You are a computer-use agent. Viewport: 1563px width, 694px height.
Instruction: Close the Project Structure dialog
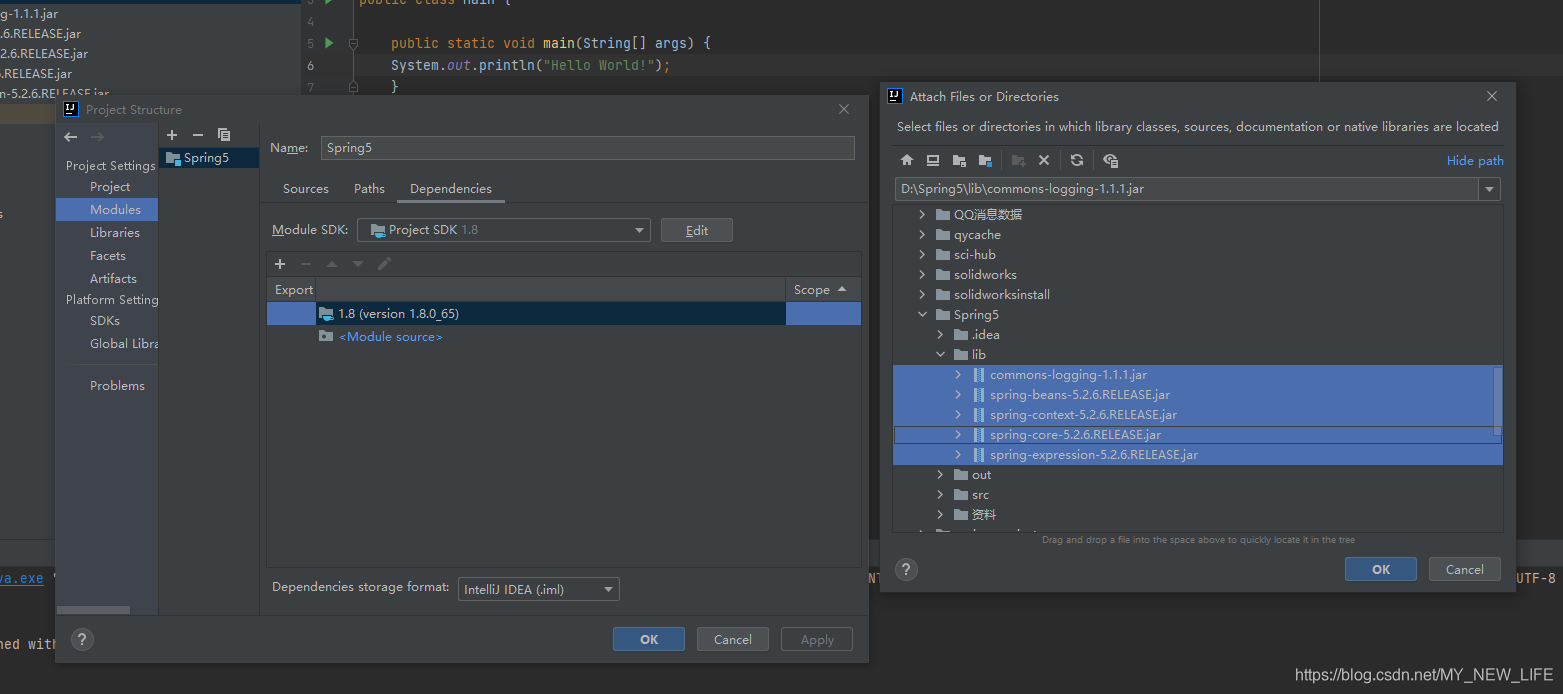click(844, 109)
